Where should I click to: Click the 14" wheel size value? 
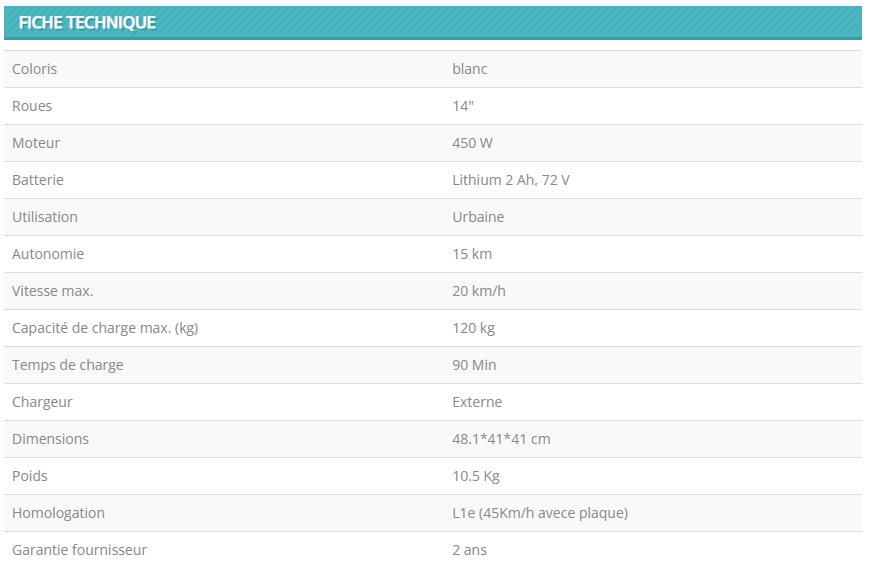click(x=463, y=106)
